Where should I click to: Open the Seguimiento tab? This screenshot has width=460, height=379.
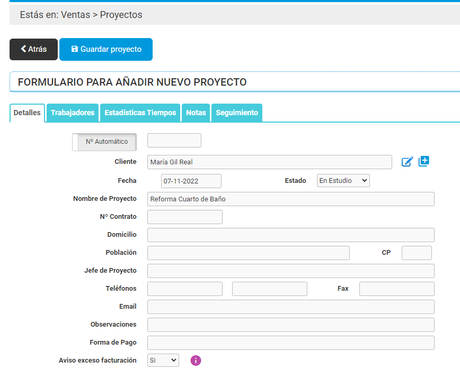237,113
